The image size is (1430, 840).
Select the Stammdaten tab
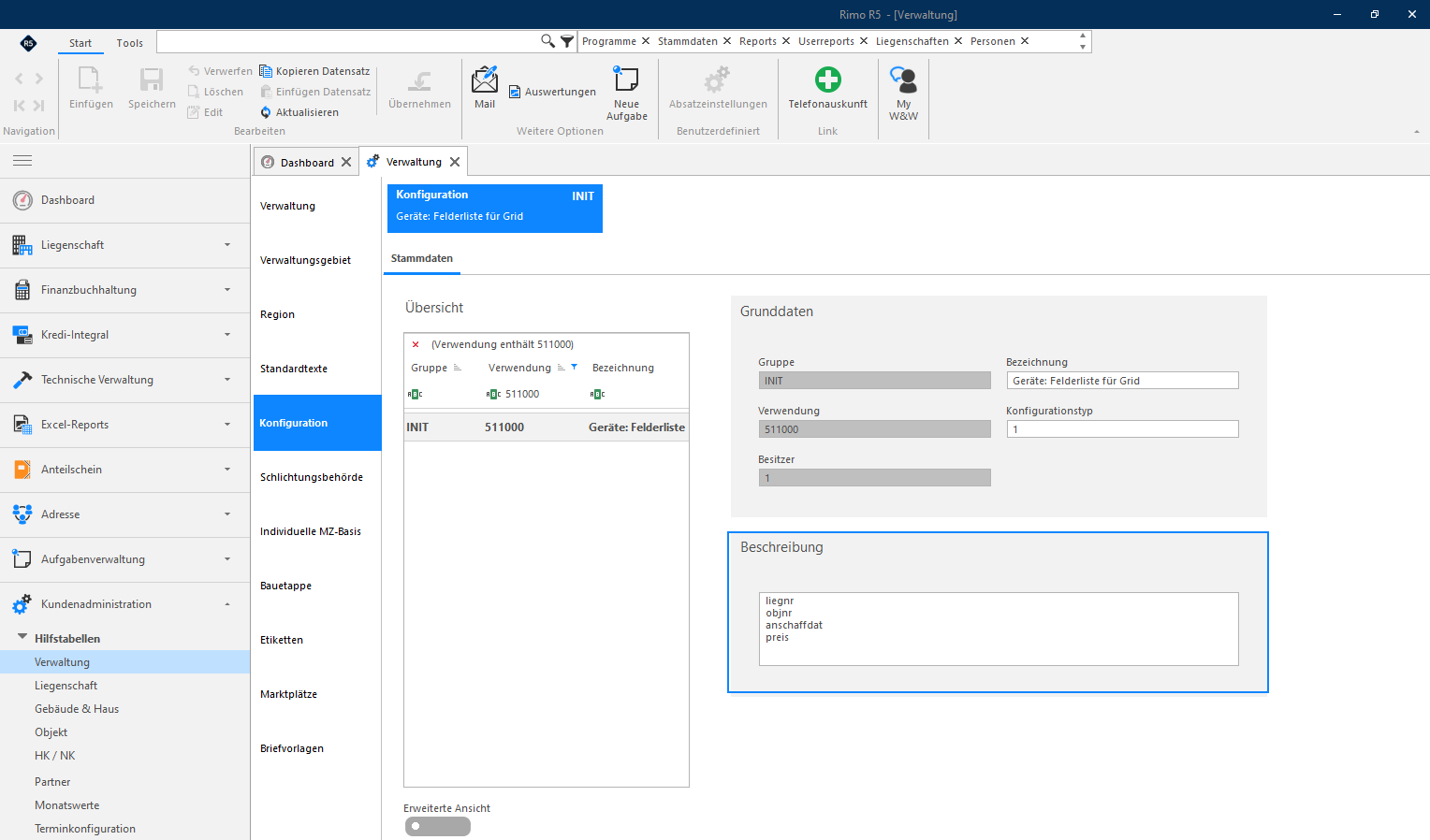coord(422,258)
